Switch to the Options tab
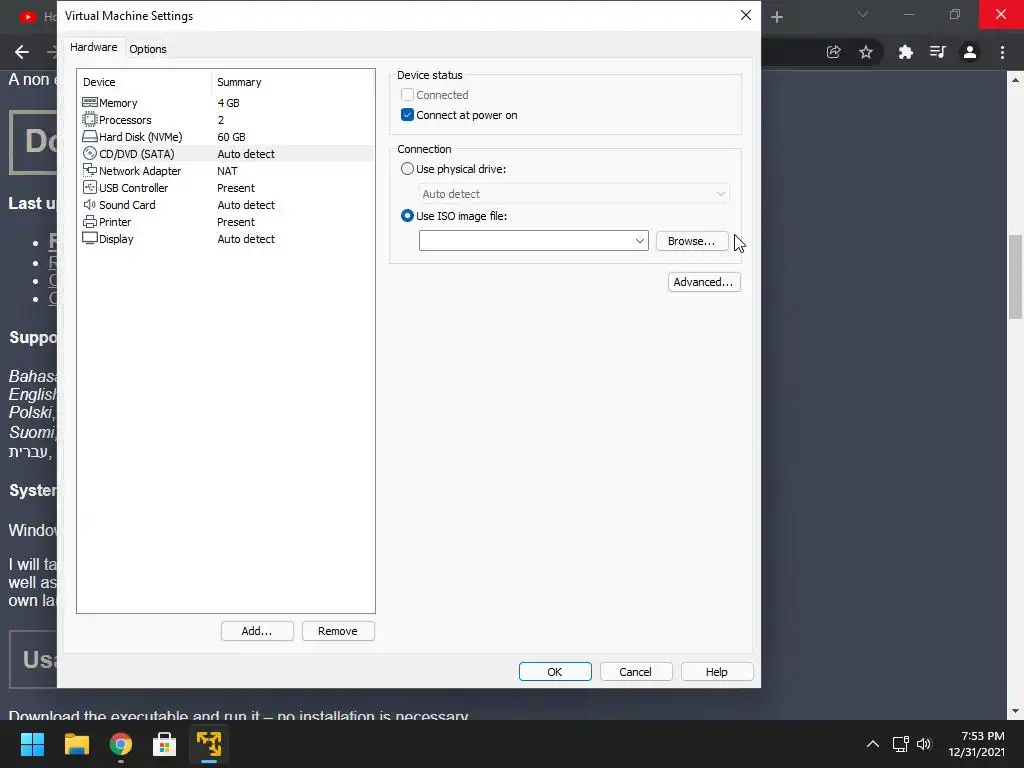The height and width of the screenshot is (768, 1024). pos(148,49)
